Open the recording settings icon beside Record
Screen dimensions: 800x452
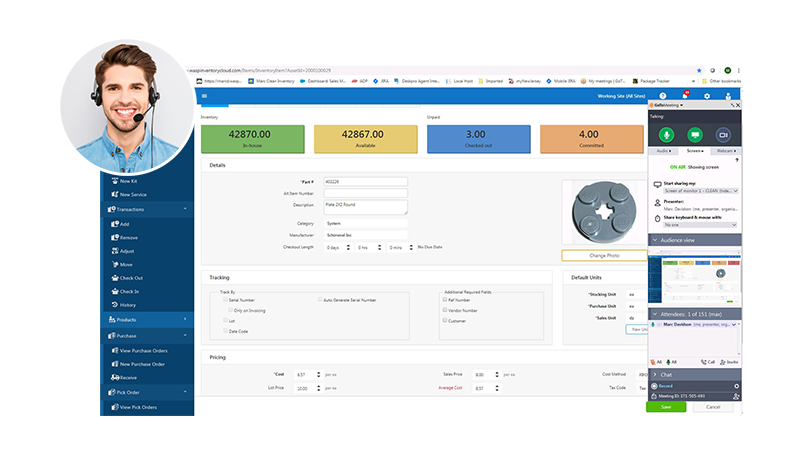tap(736, 386)
